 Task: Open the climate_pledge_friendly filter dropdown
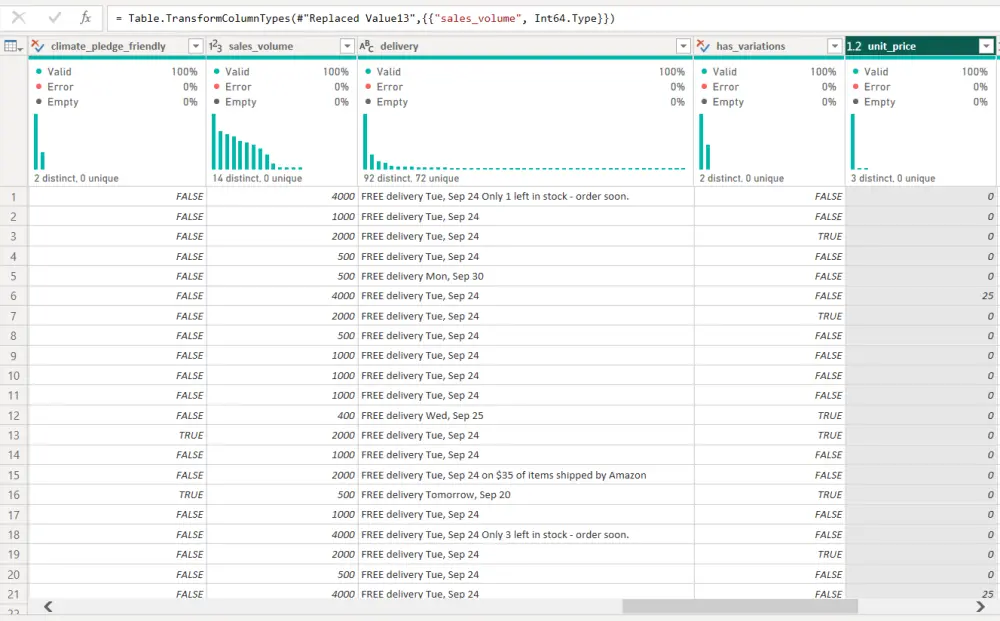[x=196, y=46]
